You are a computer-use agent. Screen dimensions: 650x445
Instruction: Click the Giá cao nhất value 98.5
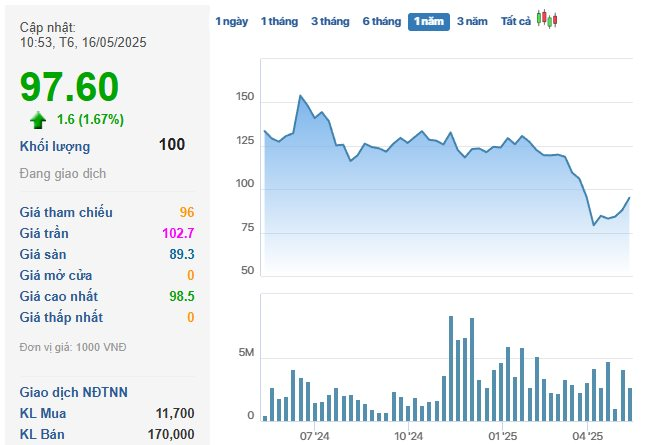181,296
